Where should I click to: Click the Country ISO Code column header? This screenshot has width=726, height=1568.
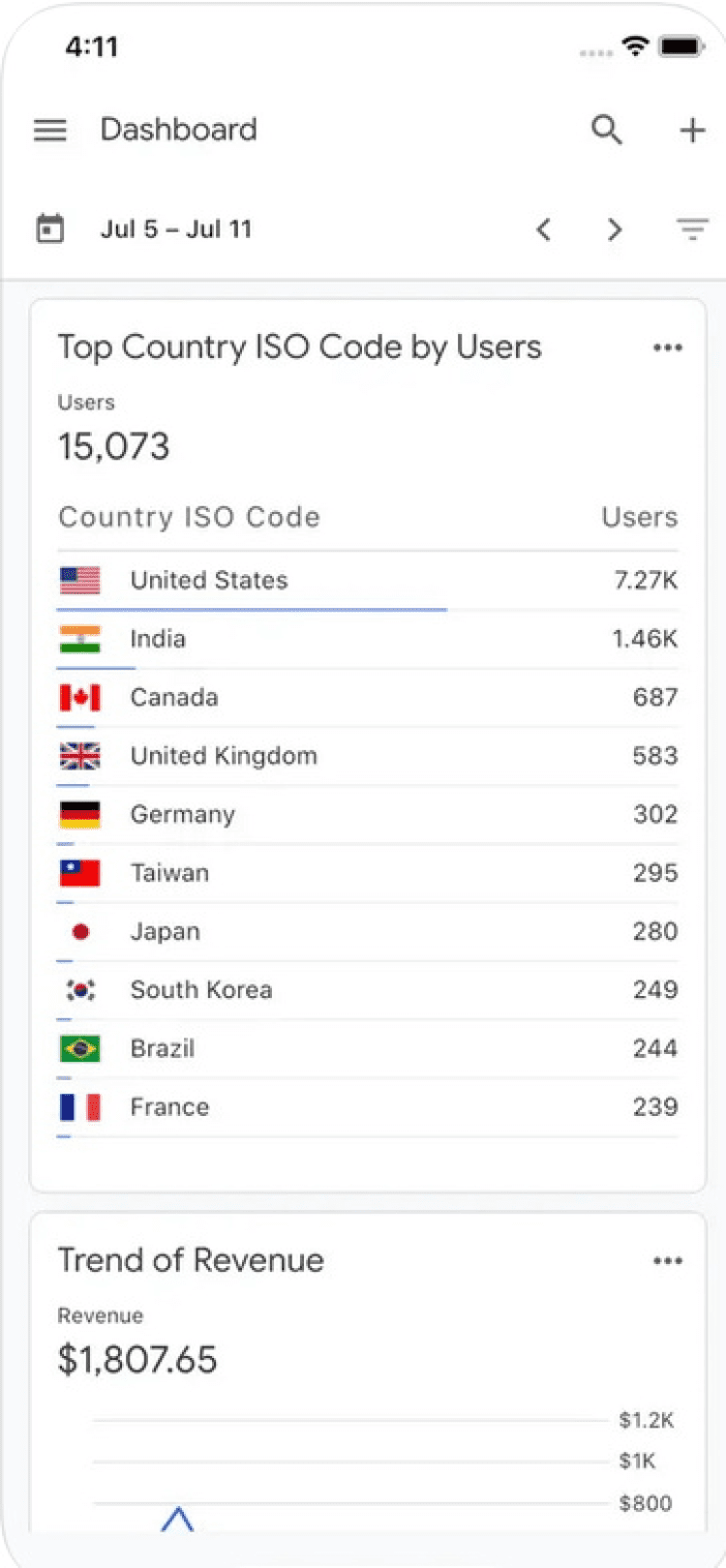189,517
